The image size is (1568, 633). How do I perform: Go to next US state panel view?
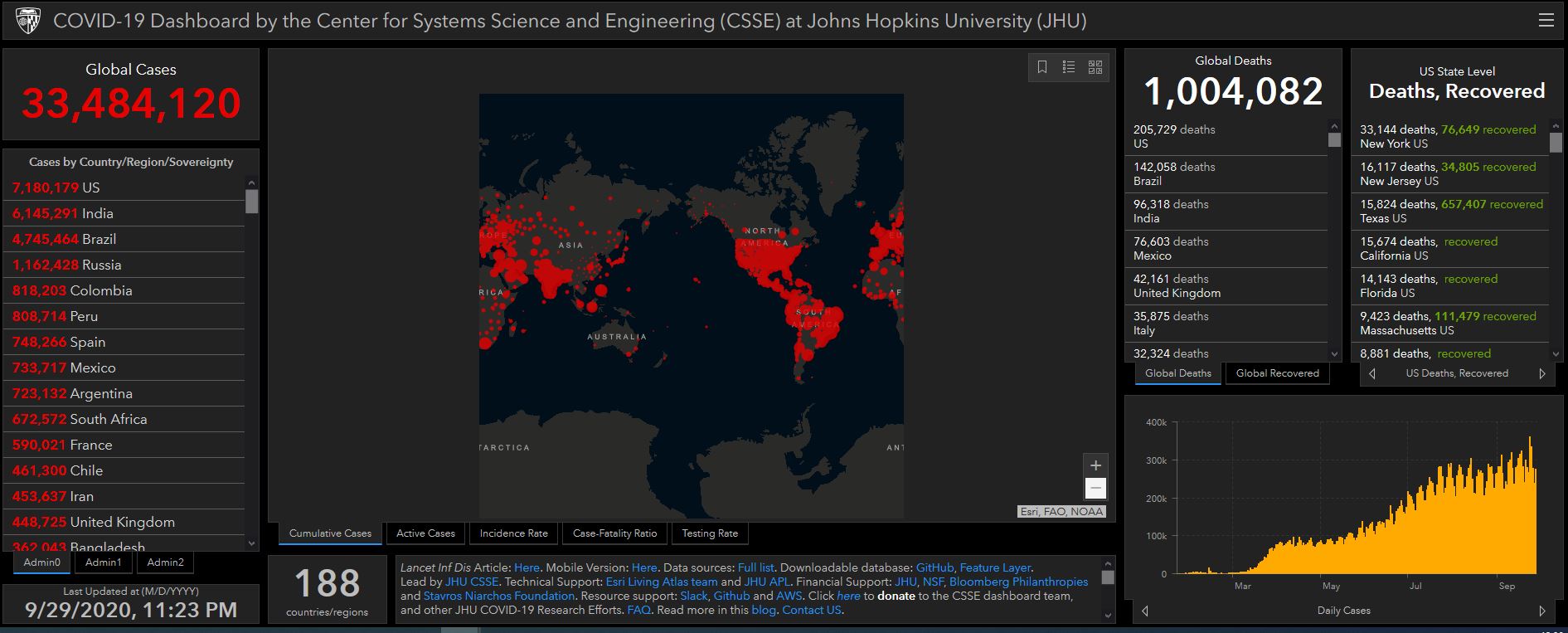(1542, 373)
